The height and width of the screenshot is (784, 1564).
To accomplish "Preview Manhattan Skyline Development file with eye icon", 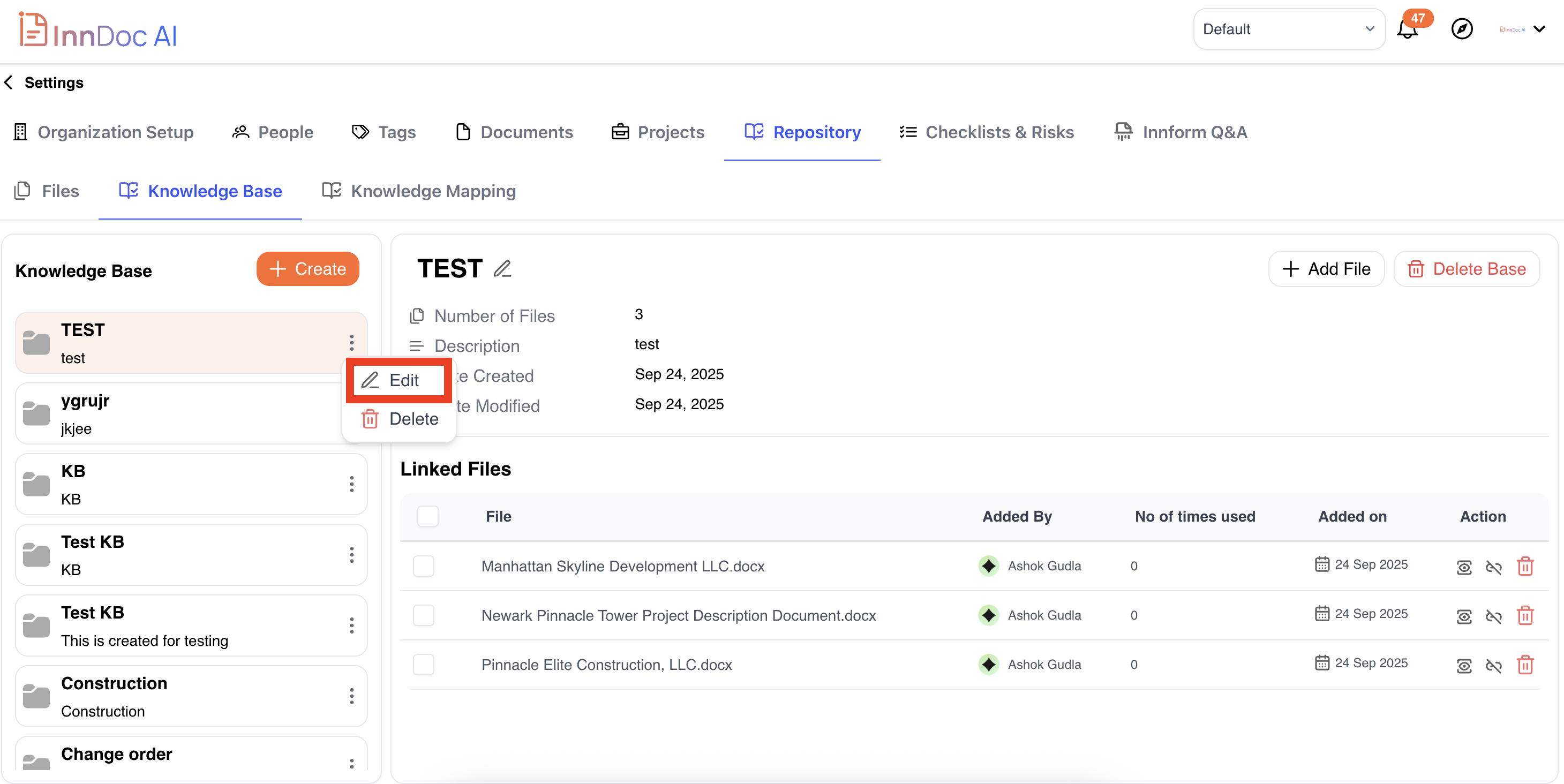I will pos(1464,567).
